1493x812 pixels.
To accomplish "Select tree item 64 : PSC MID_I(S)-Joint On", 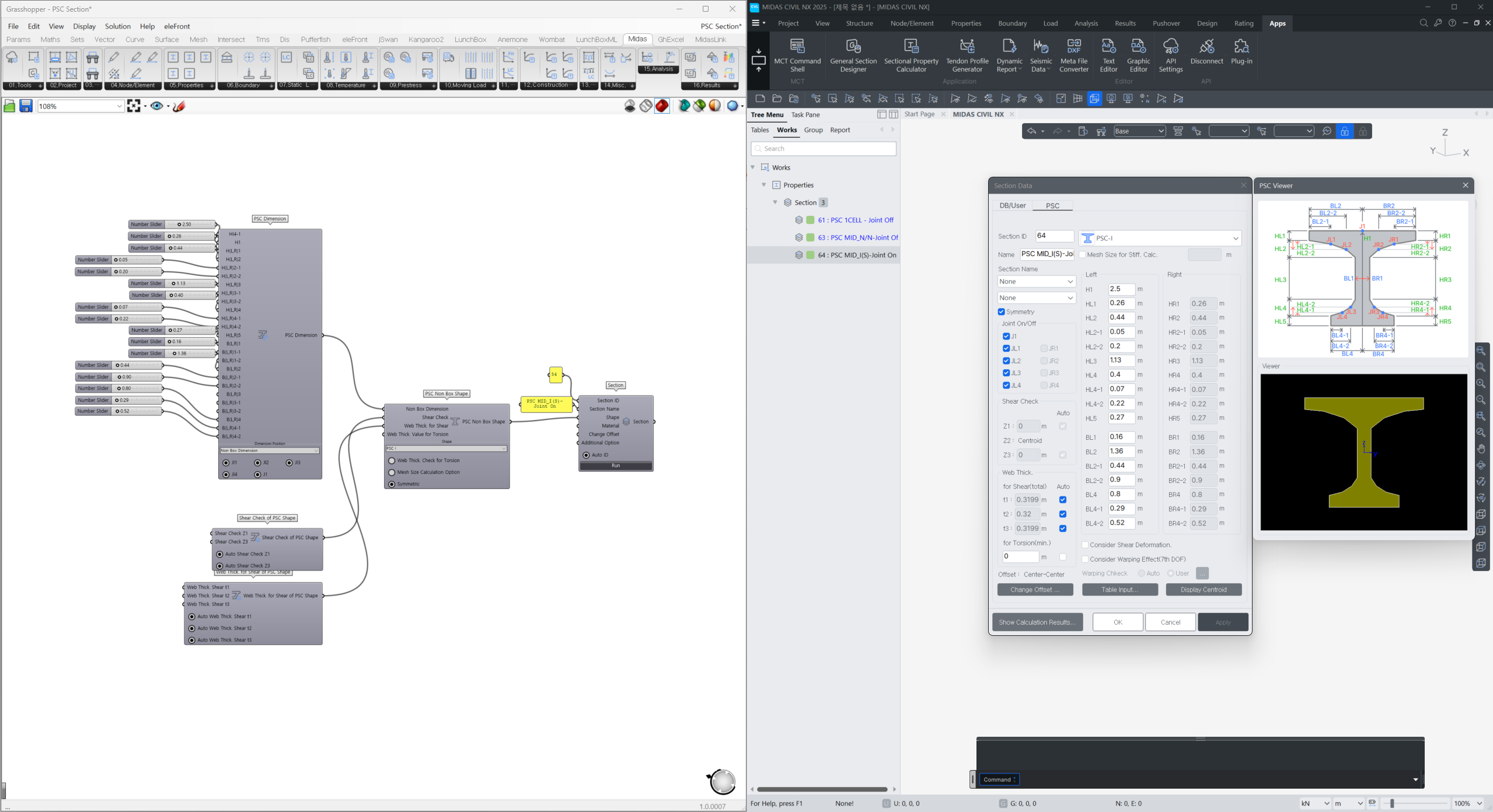I will (855, 255).
